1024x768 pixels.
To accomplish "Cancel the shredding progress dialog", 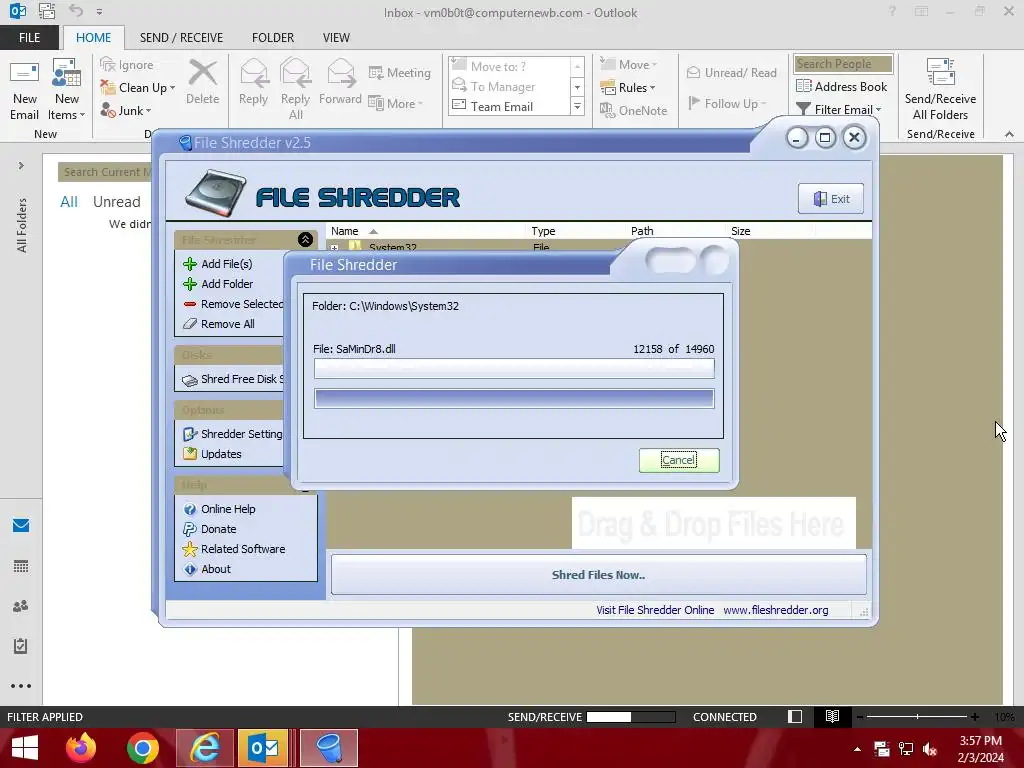I will (x=679, y=460).
